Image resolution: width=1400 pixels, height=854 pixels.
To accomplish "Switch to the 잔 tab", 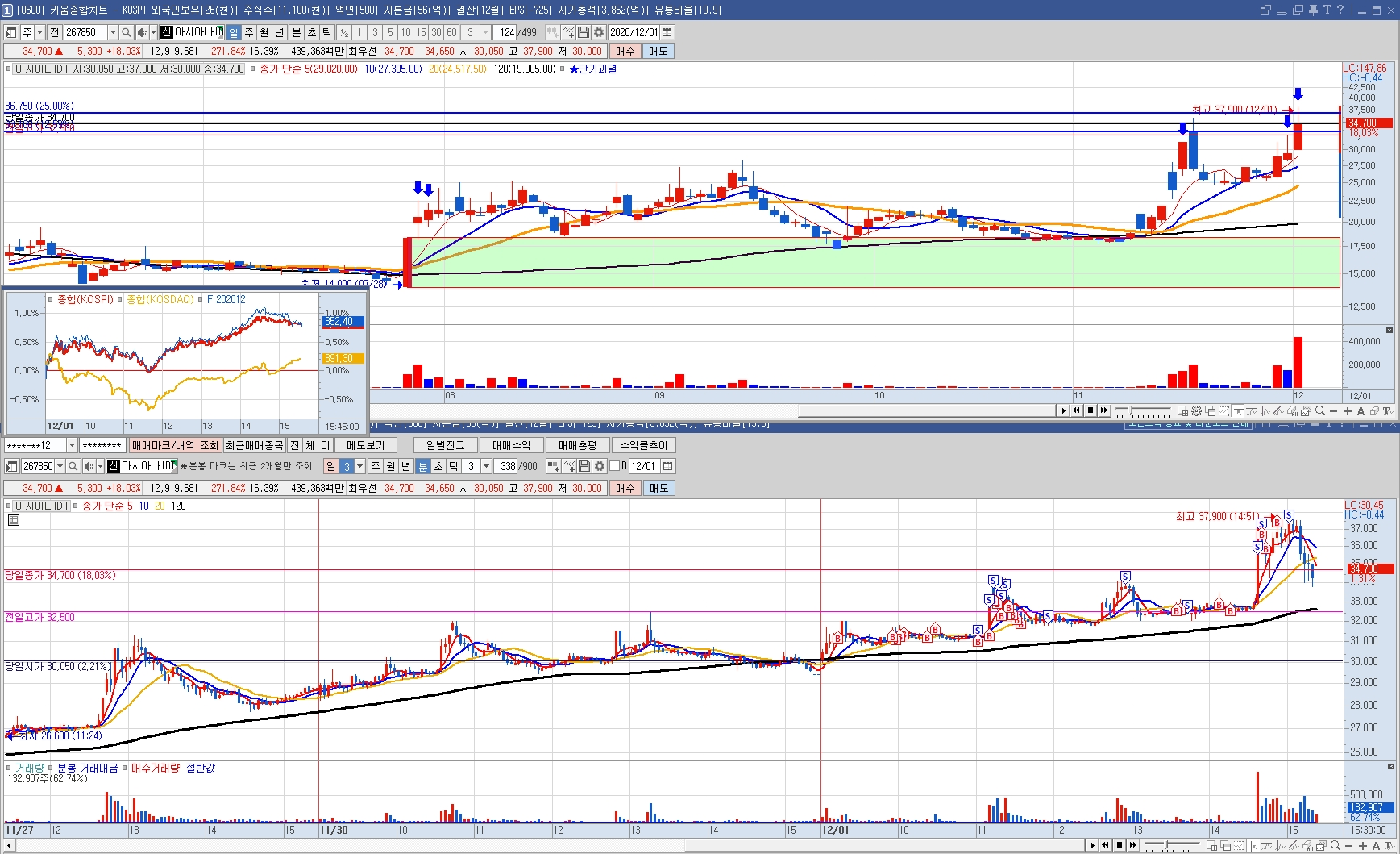I will [x=295, y=445].
